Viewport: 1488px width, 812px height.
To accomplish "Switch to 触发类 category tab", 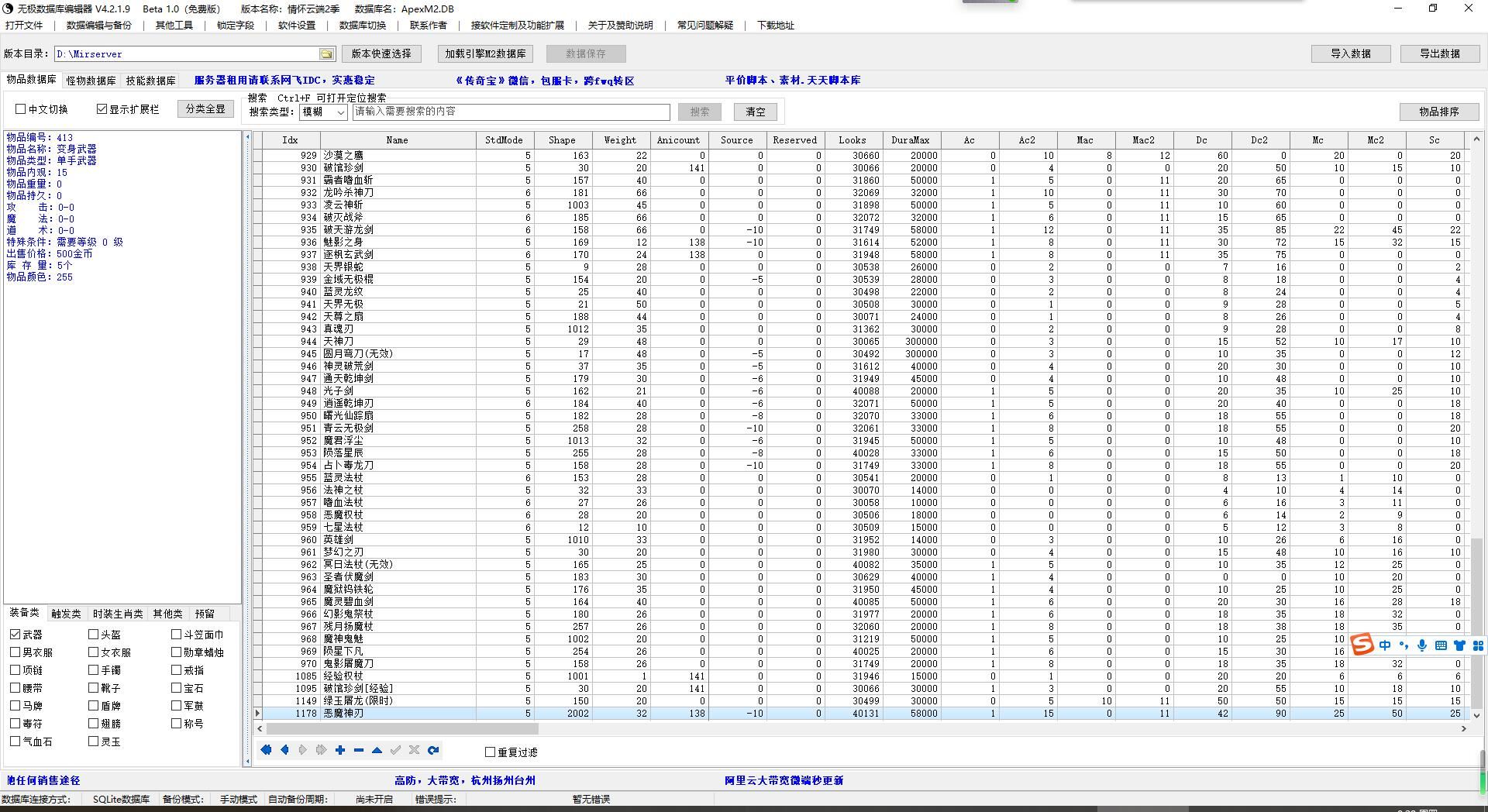I will click(66, 614).
